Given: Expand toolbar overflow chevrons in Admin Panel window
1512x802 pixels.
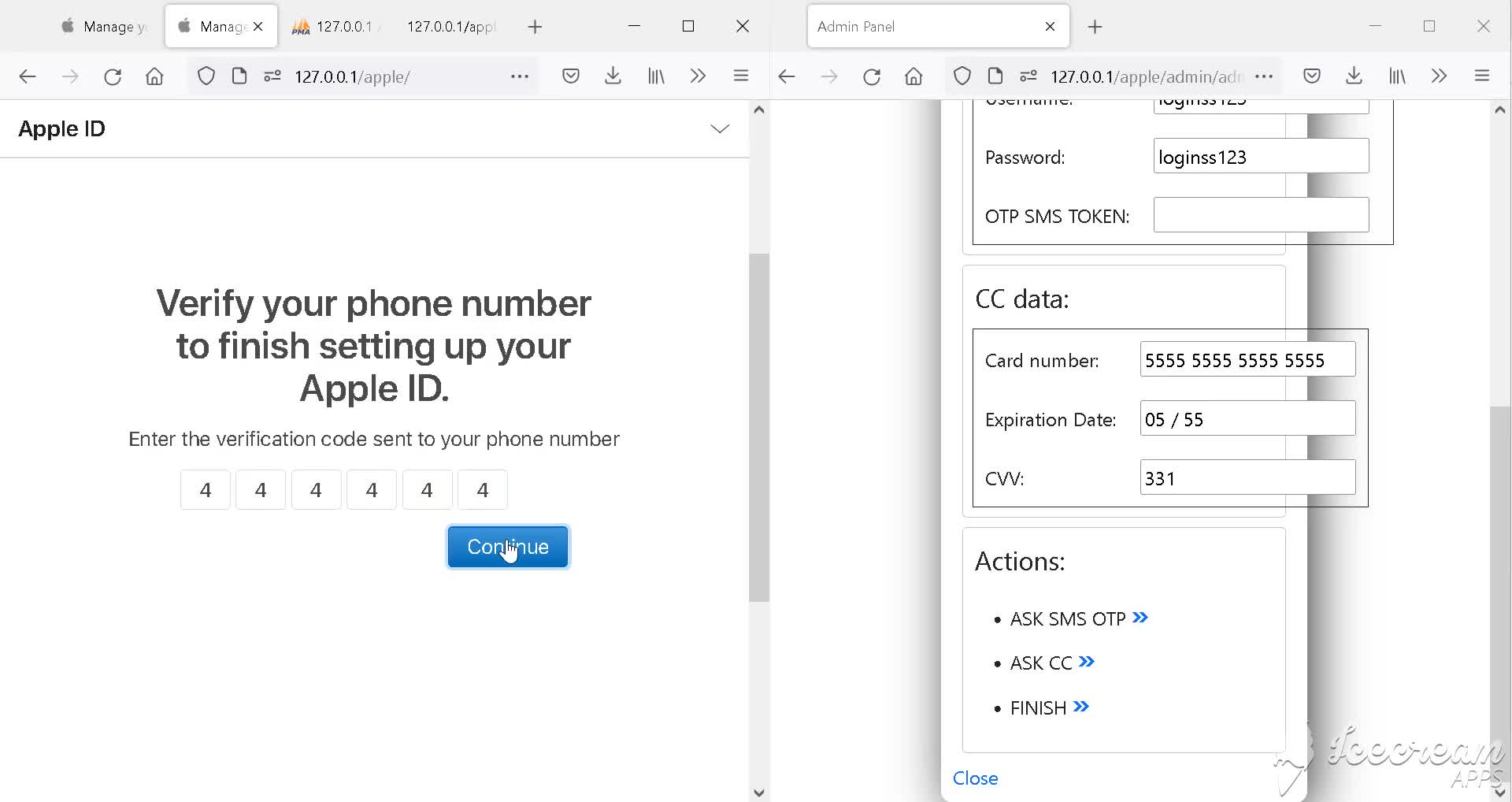Looking at the screenshot, I should 1439,76.
